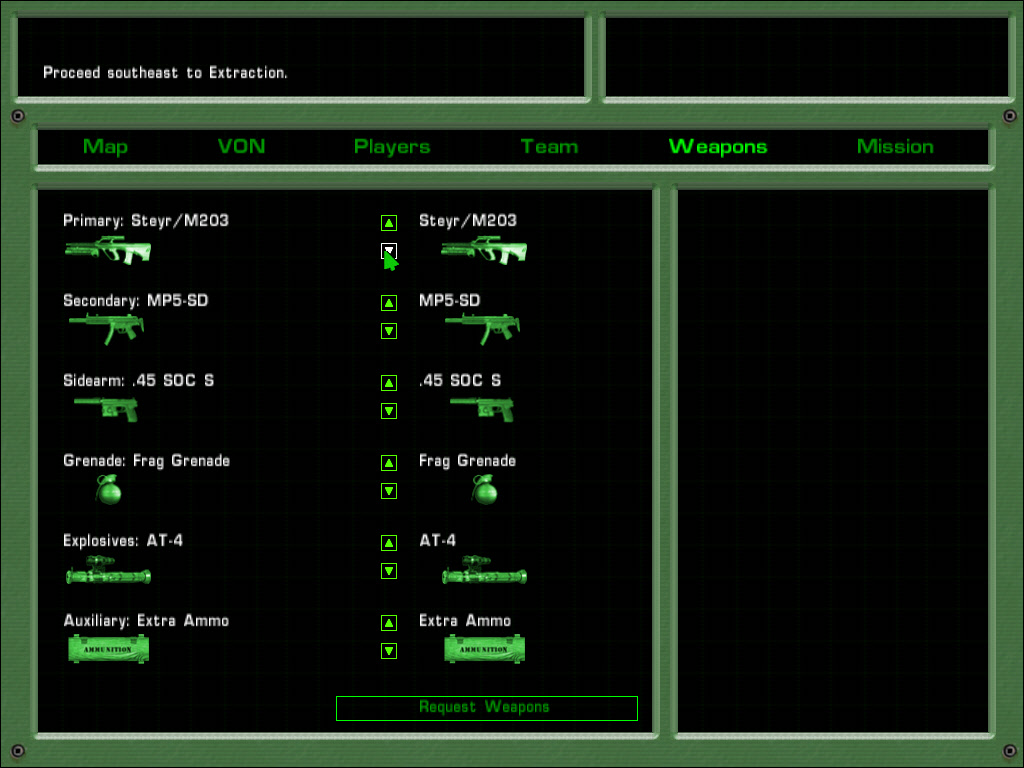Cycle explosives down arrow
Viewport: 1024px width, 768px height.
[x=389, y=571]
